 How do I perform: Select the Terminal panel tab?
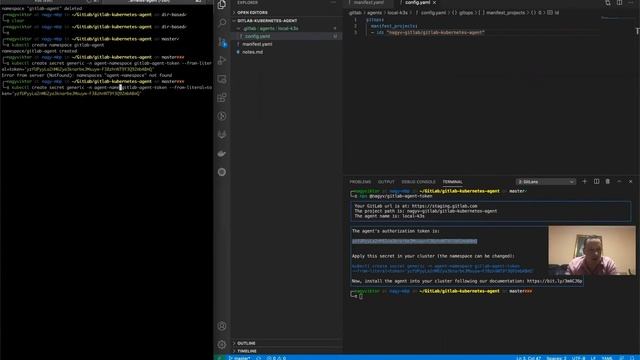[x=452, y=182]
